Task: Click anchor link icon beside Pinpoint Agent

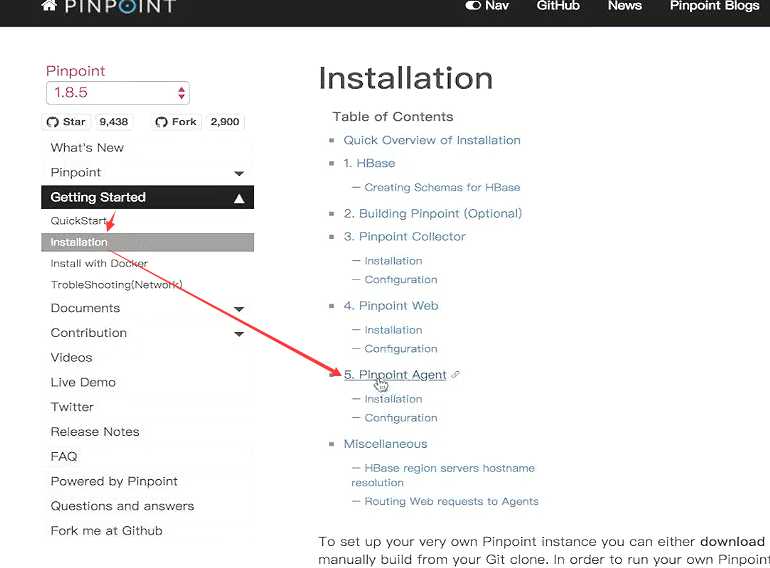Action: pos(456,375)
